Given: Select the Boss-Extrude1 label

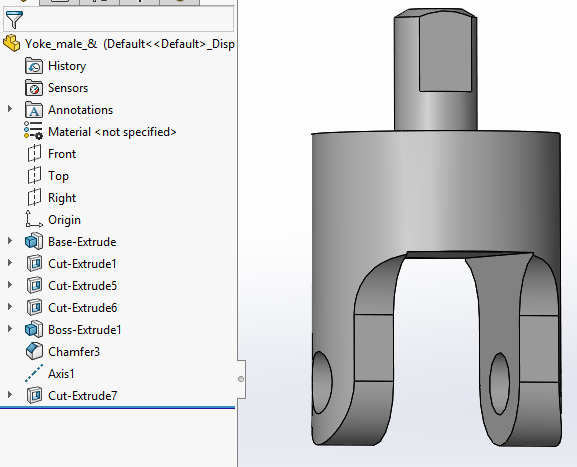Looking at the screenshot, I should tap(85, 330).
